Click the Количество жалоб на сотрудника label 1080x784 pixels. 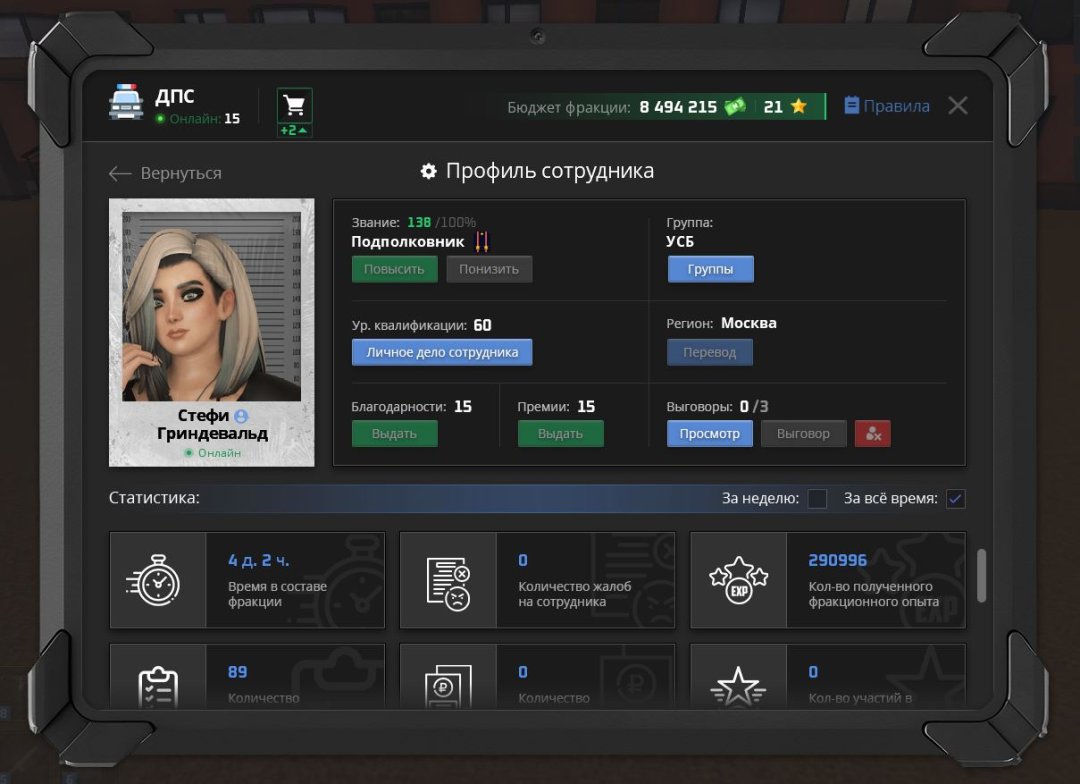coord(574,594)
